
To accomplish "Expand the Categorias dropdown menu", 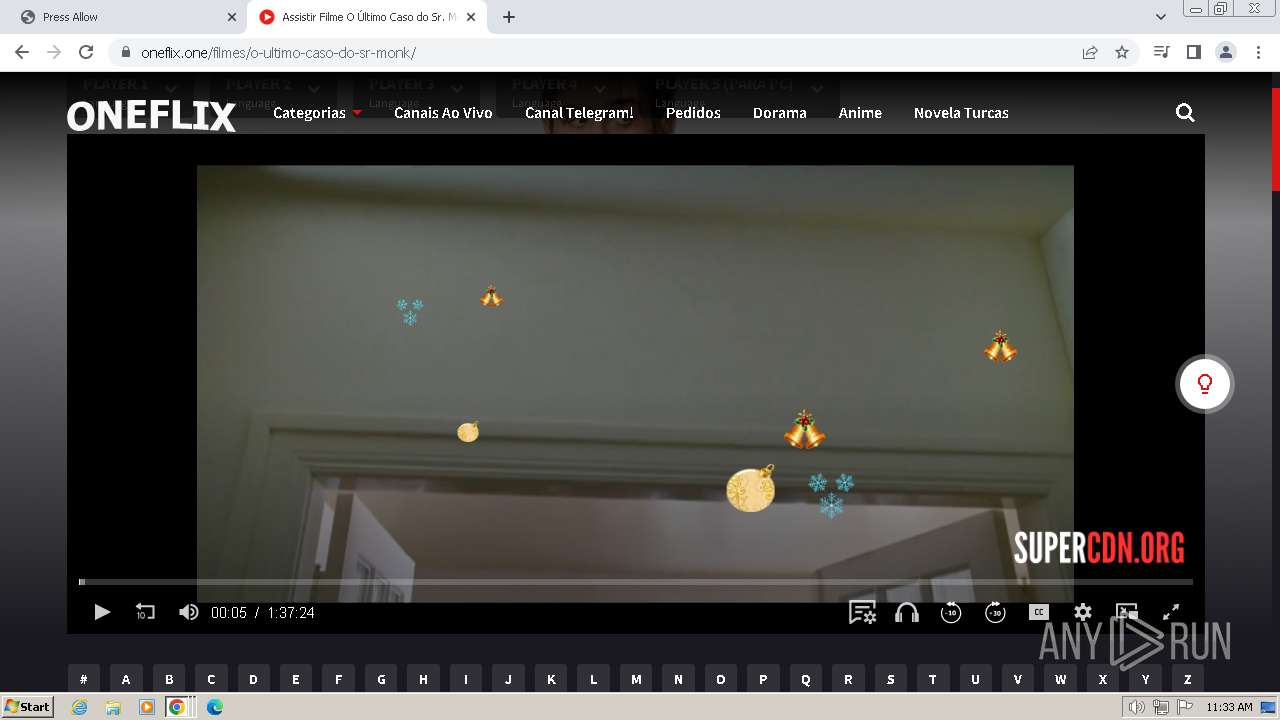I will (x=317, y=113).
